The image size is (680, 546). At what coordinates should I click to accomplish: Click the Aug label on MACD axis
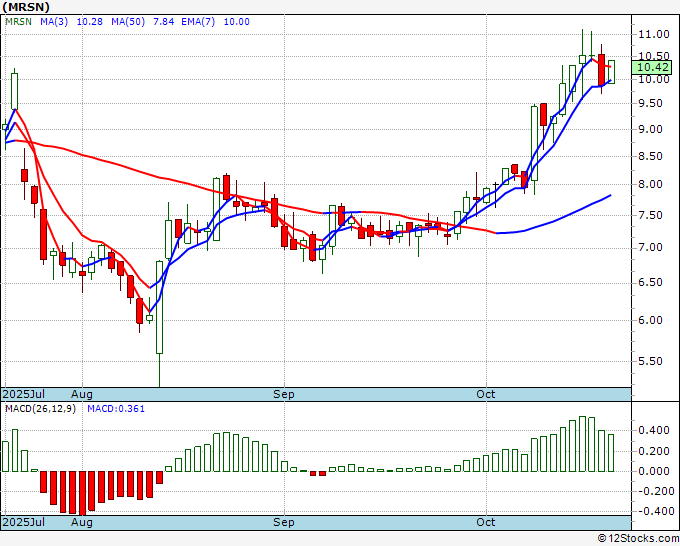click(x=82, y=522)
